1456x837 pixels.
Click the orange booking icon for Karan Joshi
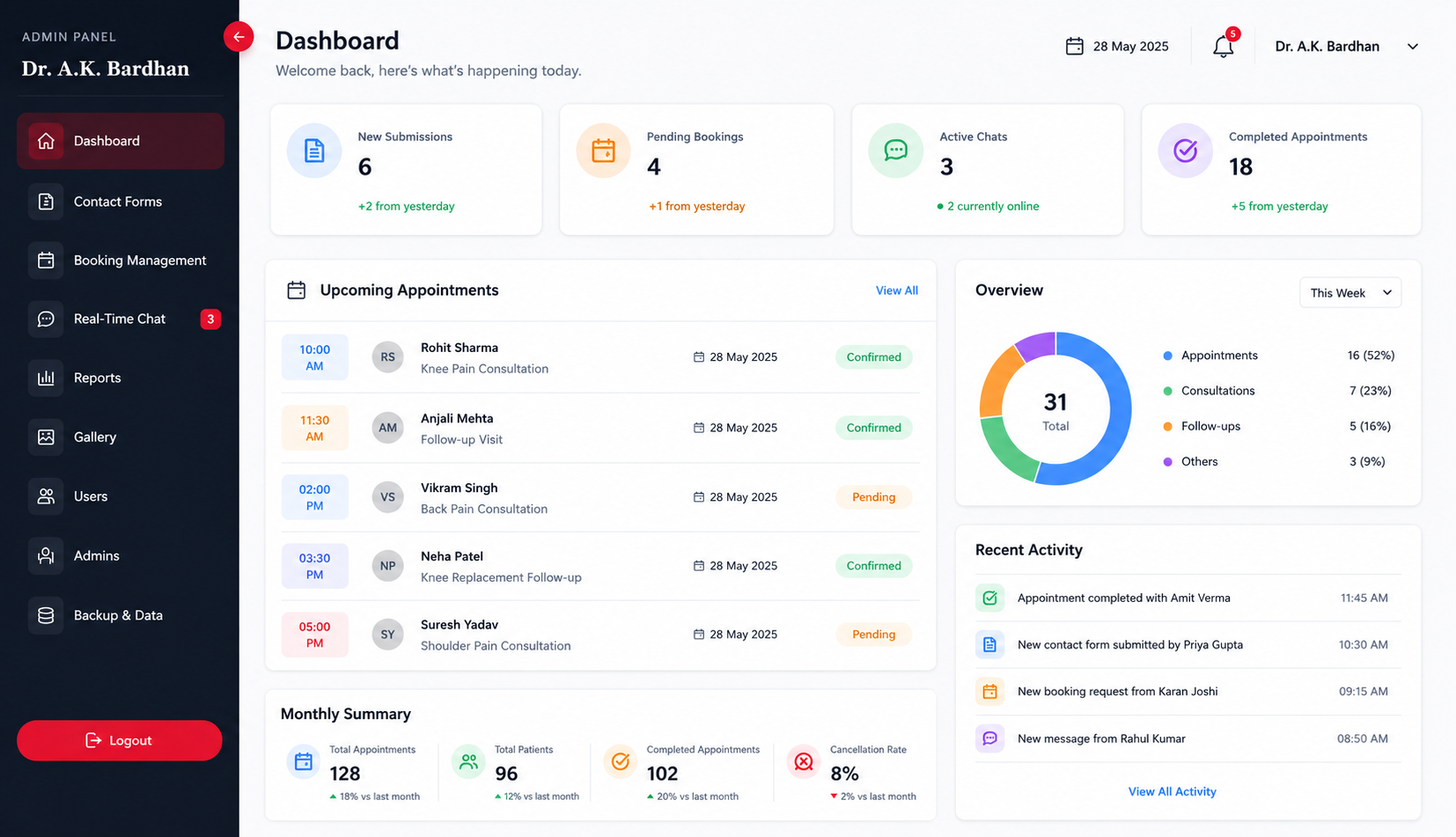pyautogui.click(x=989, y=692)
